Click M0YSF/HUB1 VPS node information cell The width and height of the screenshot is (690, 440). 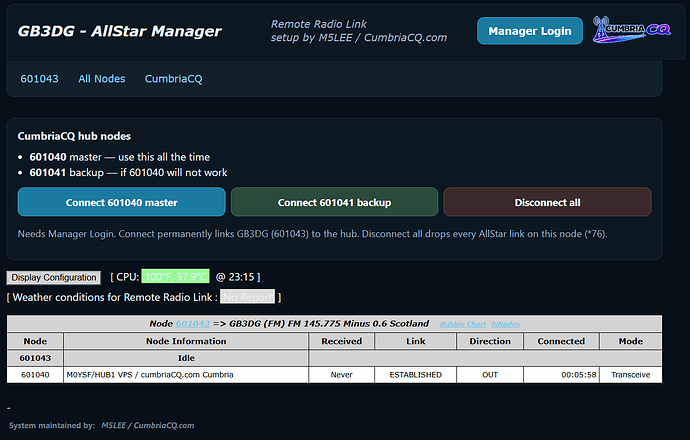(186, 374)
